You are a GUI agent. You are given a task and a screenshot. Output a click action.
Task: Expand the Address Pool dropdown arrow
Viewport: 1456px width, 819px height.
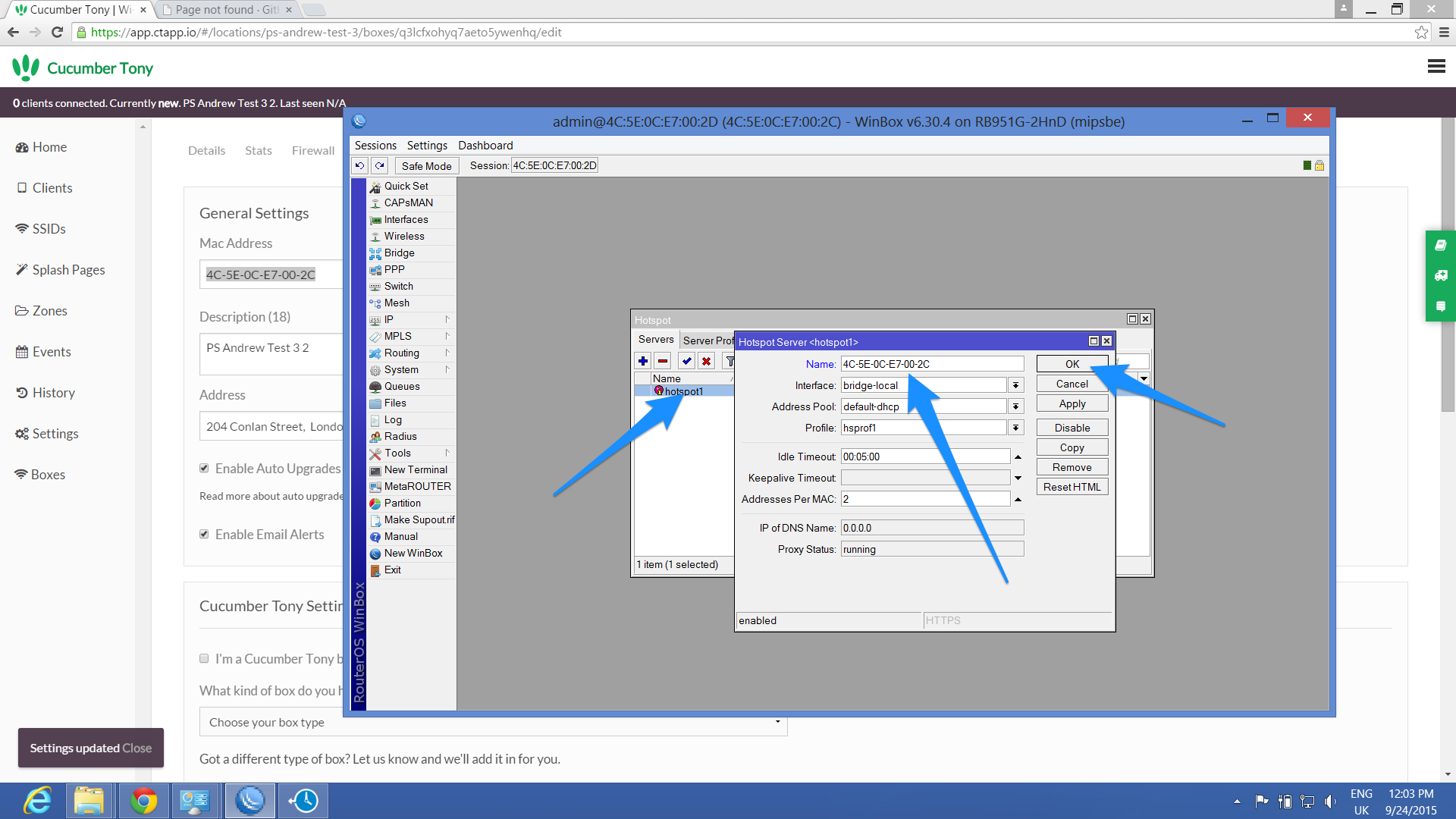[x=1016, y=406]
